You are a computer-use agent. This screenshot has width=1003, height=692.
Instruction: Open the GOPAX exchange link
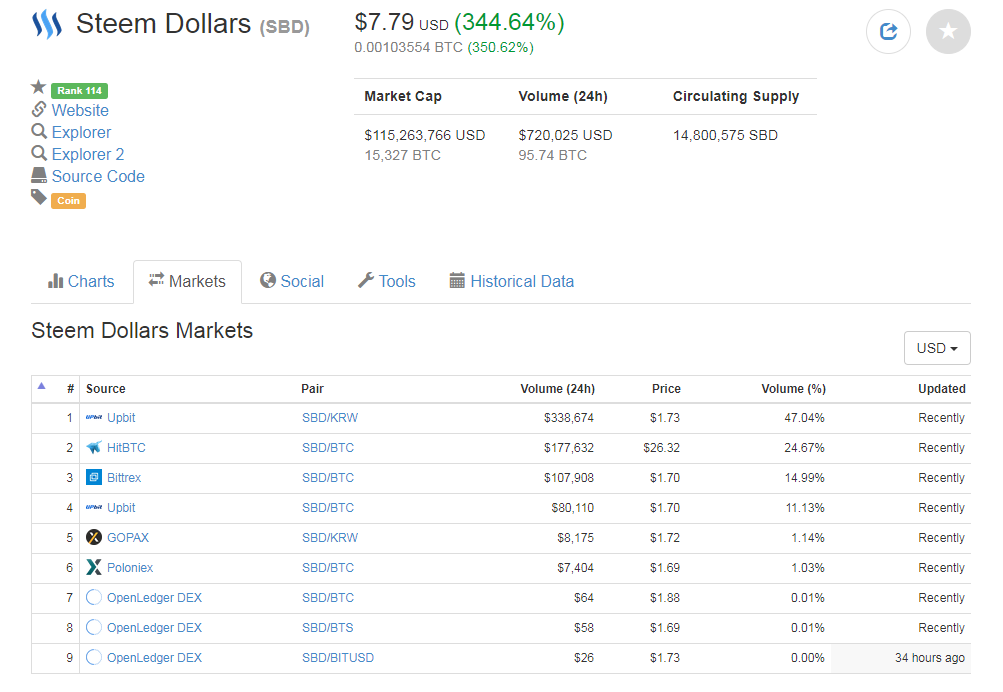(128, 538)
